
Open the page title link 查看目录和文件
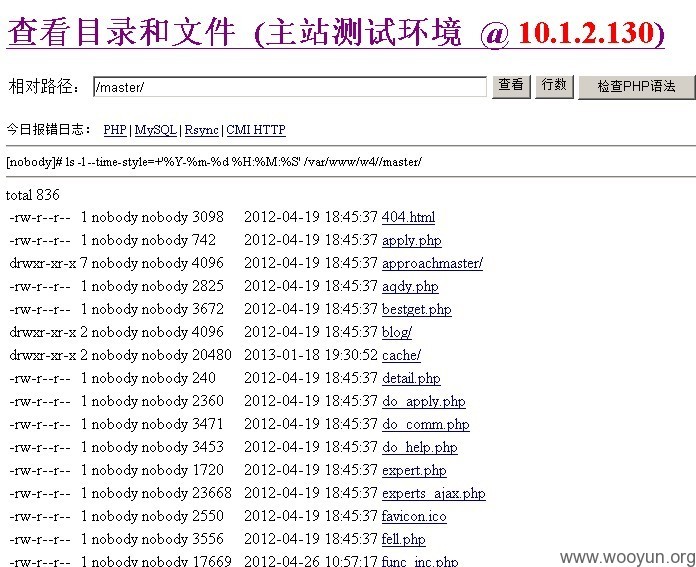(x=336, y=33)
